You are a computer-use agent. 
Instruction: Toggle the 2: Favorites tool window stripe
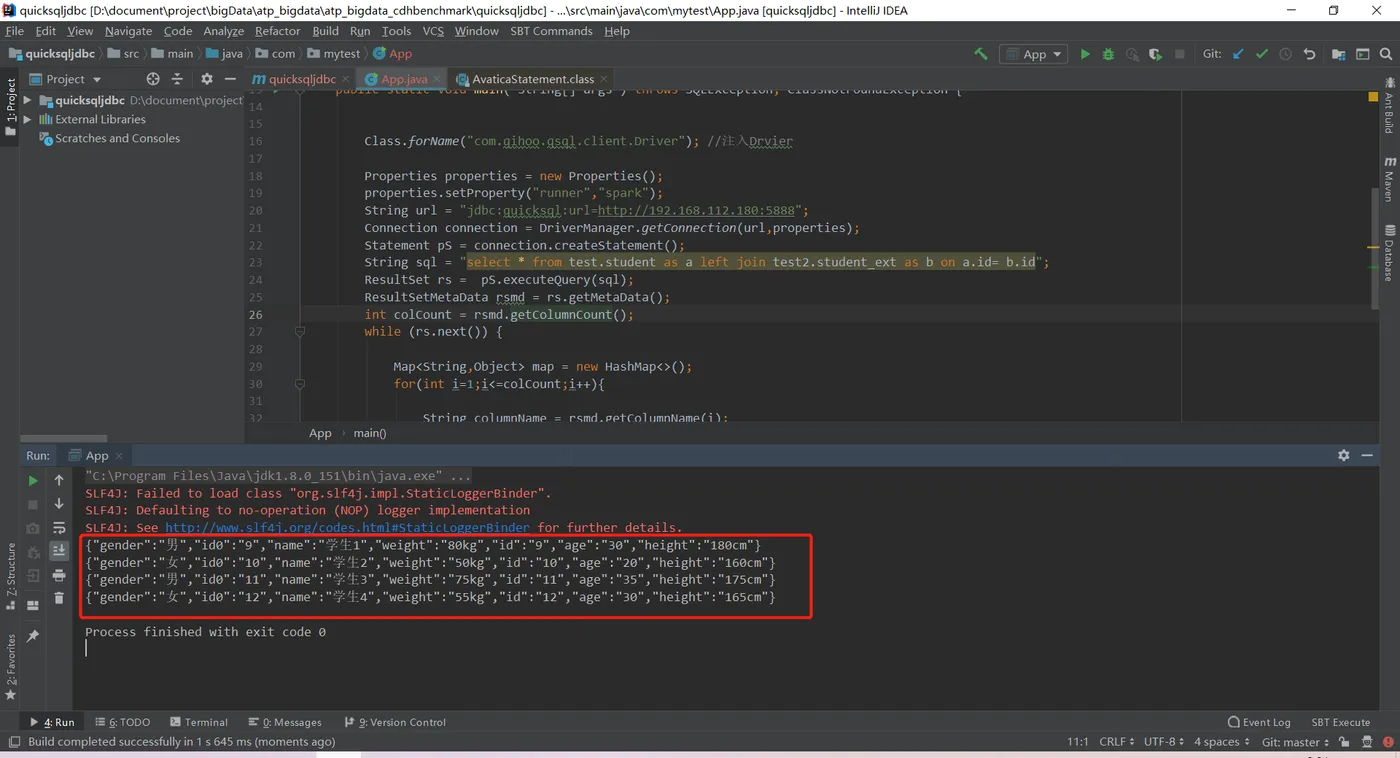11,666
